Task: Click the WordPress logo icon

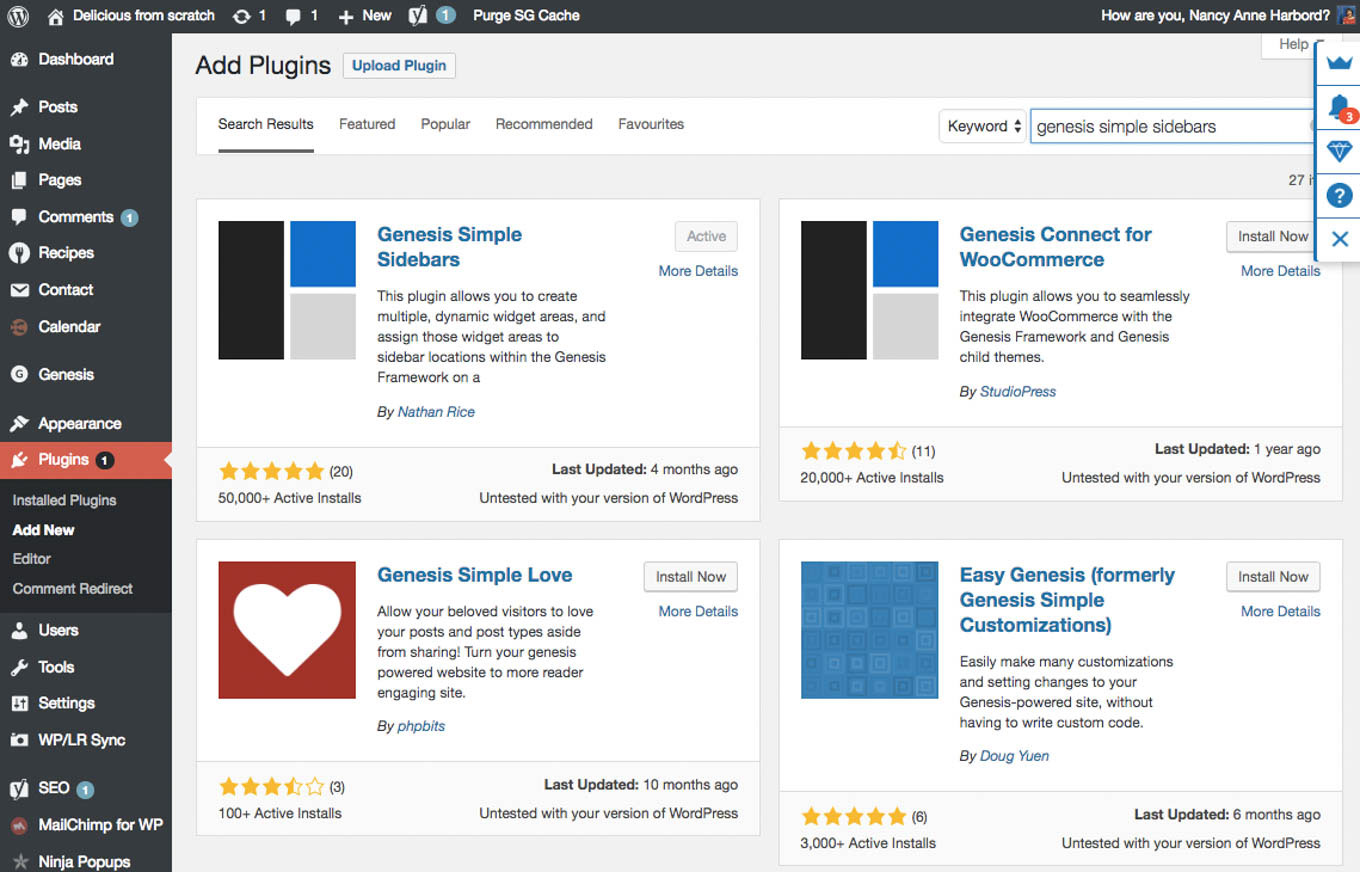Action: click(x=18, y=16)
